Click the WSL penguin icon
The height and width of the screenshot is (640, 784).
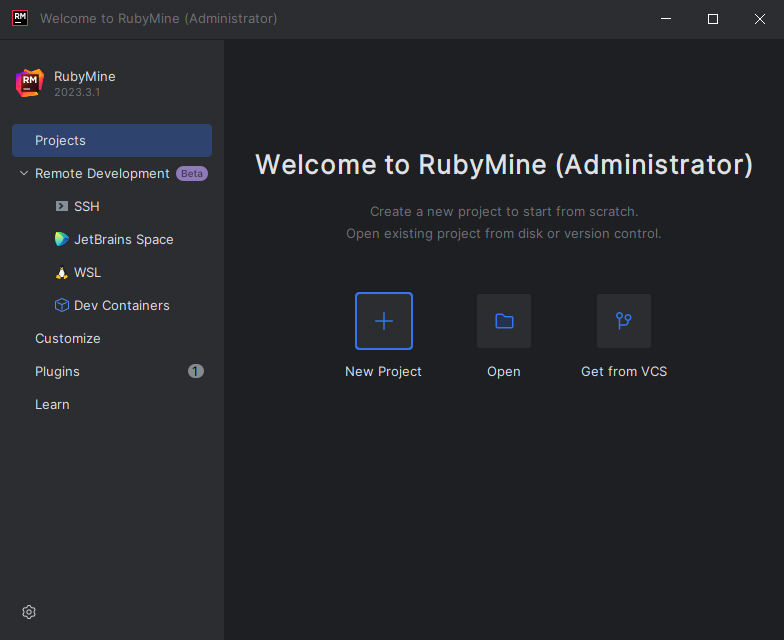pos(62,273)
